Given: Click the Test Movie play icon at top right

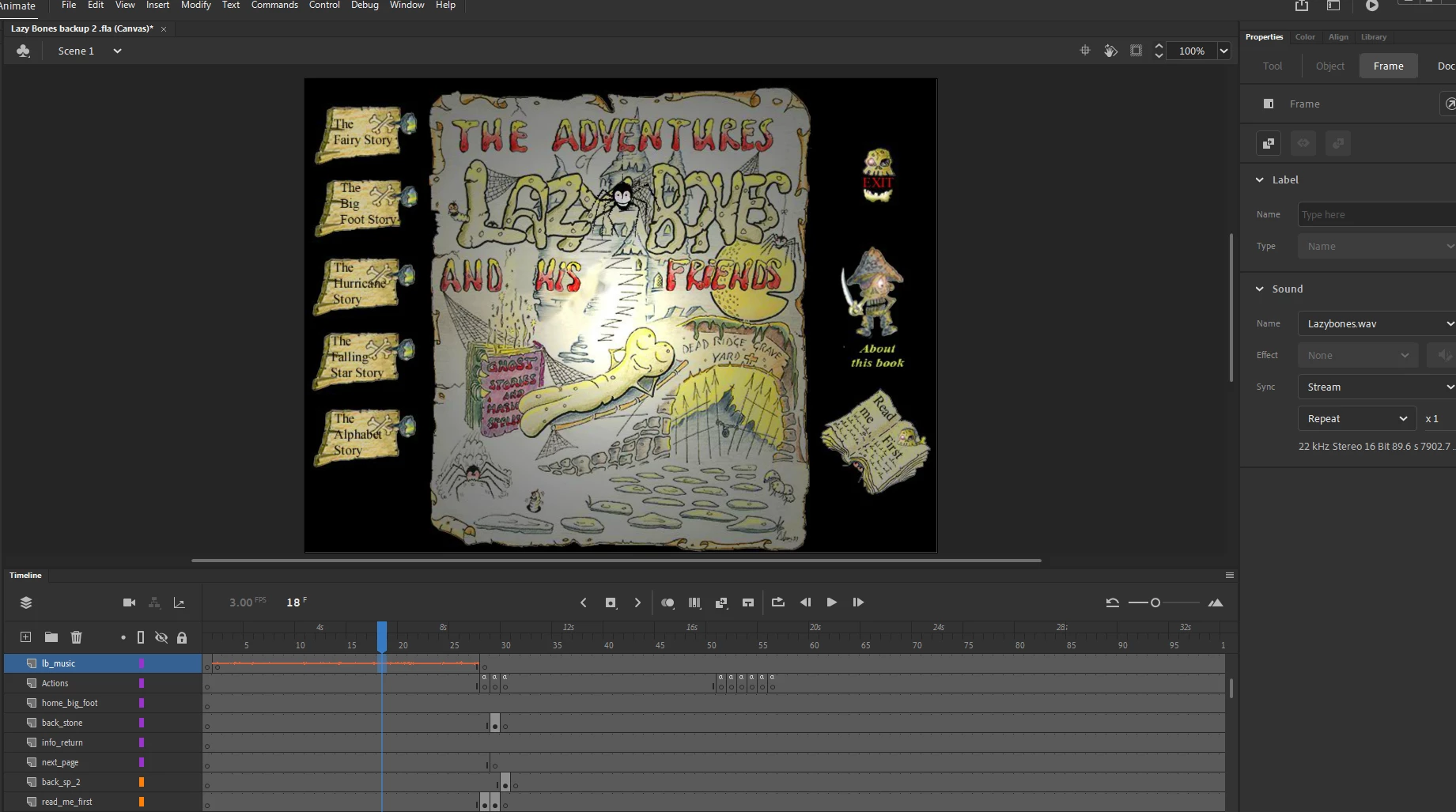Looking at the screenshot, I should click(1372, 6).
